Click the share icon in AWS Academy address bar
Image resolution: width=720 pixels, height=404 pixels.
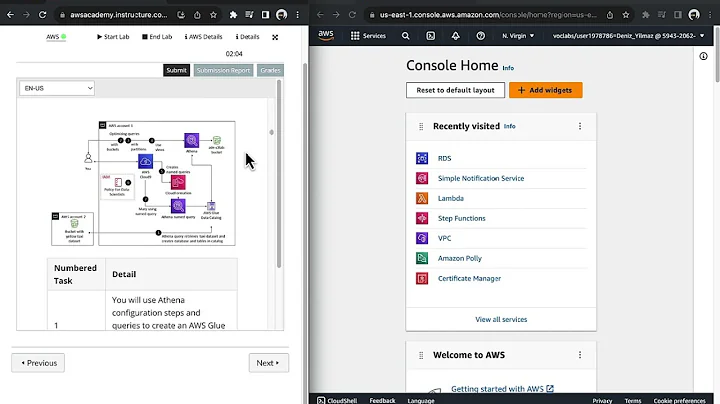click(197, 15)
